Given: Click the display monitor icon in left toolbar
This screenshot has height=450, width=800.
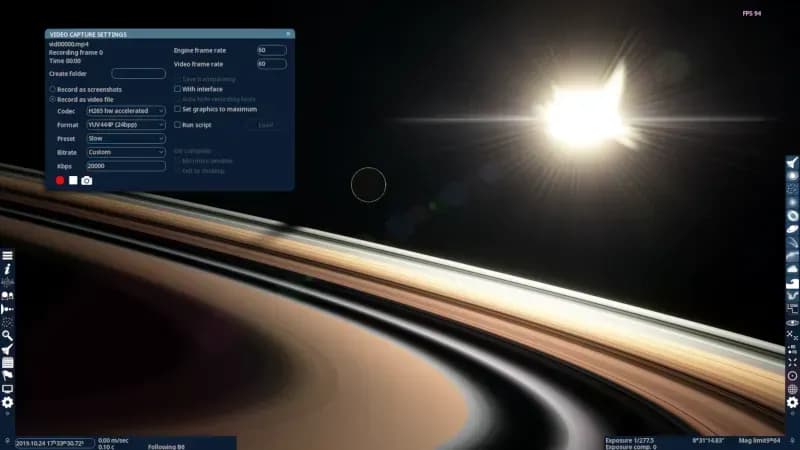Looking at the screenshot, I should pyautogui.click(x=7, y=388).
